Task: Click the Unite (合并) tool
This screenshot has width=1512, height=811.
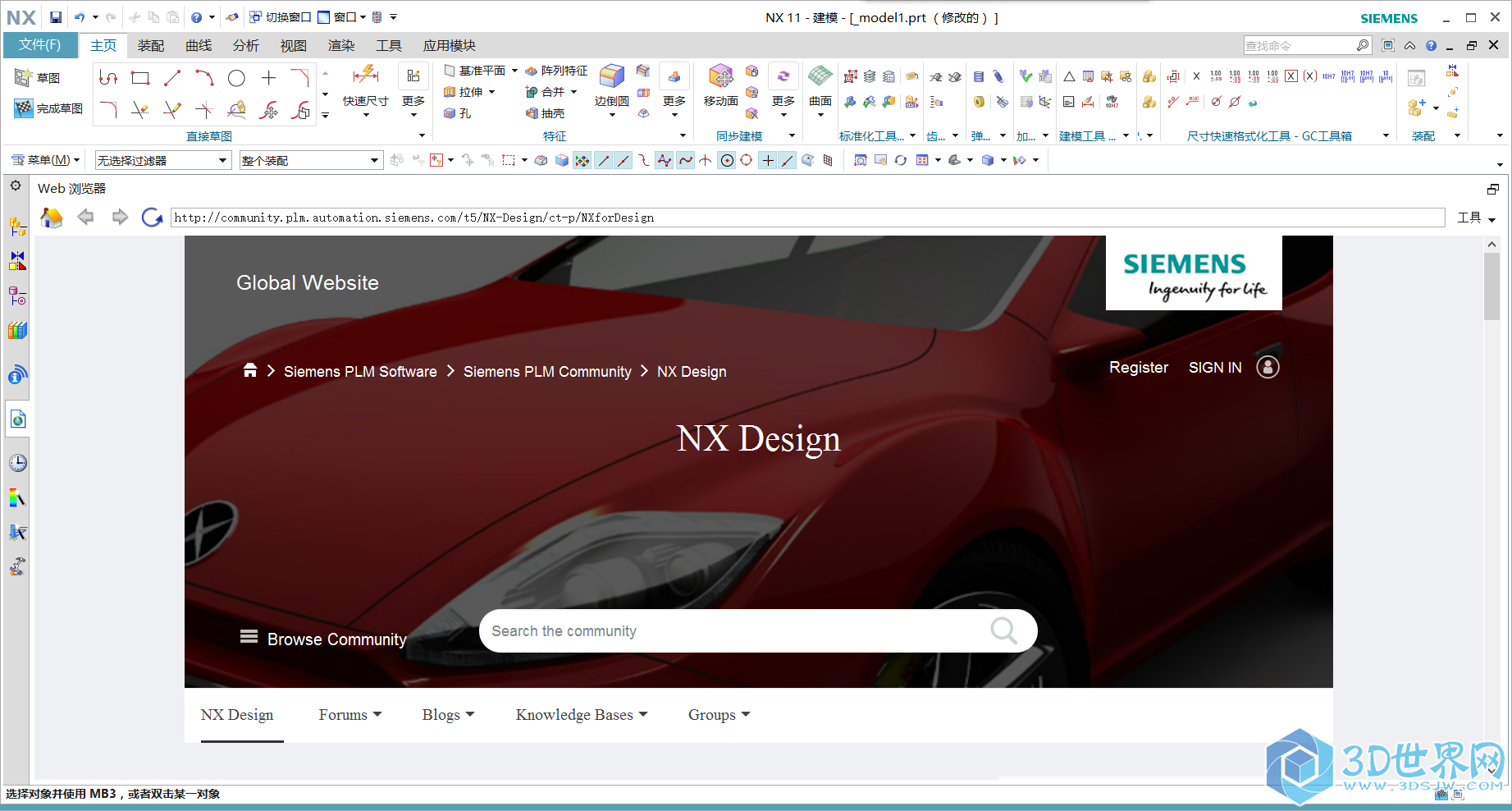Action: tap(545, 92)
